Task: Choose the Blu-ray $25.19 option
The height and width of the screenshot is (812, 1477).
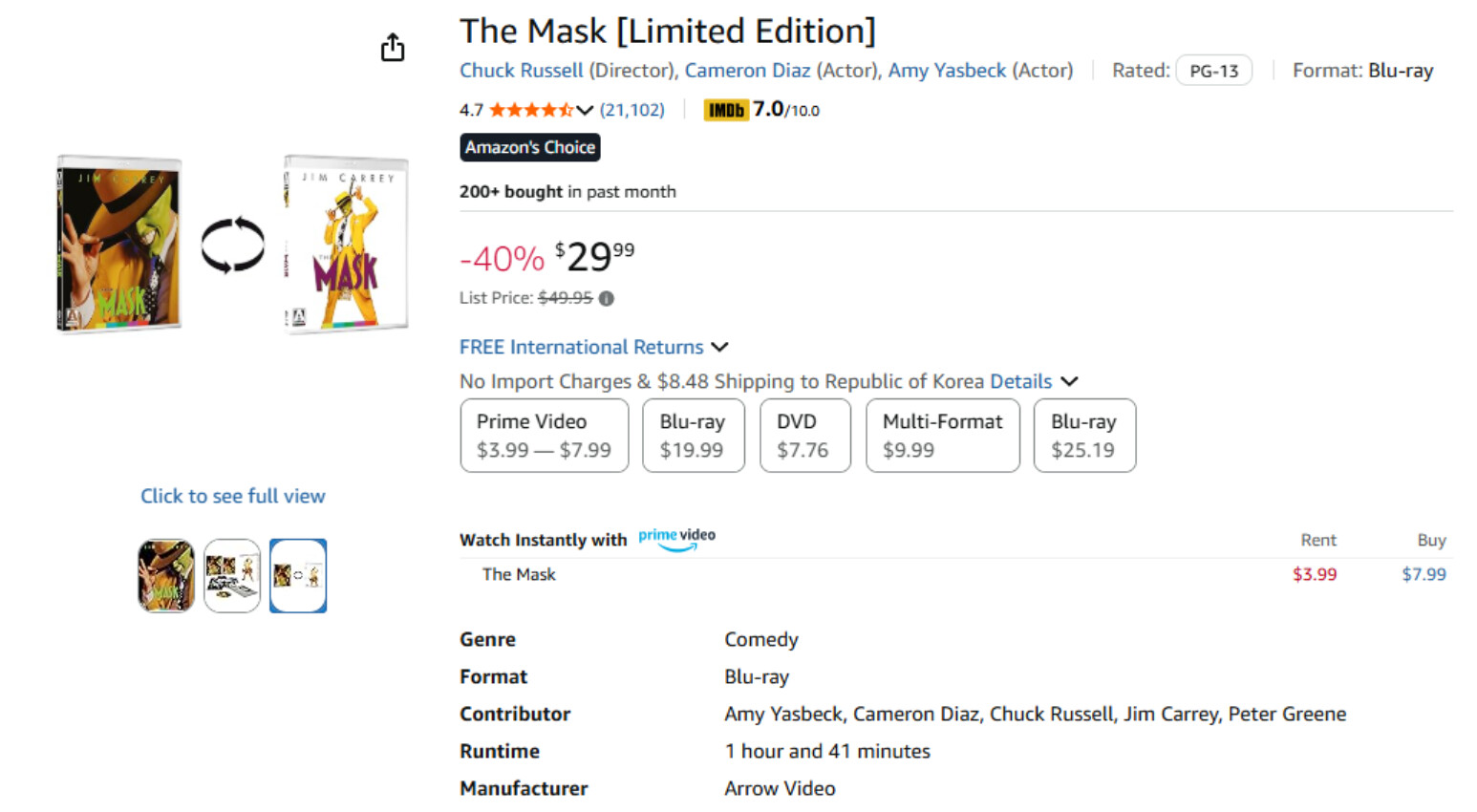Action: click(1083, 436)
